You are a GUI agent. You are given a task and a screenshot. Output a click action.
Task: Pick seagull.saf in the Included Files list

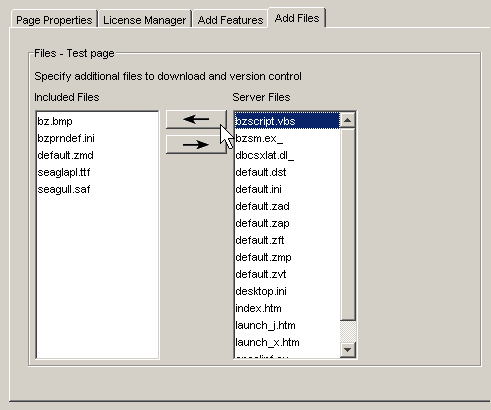64,189
